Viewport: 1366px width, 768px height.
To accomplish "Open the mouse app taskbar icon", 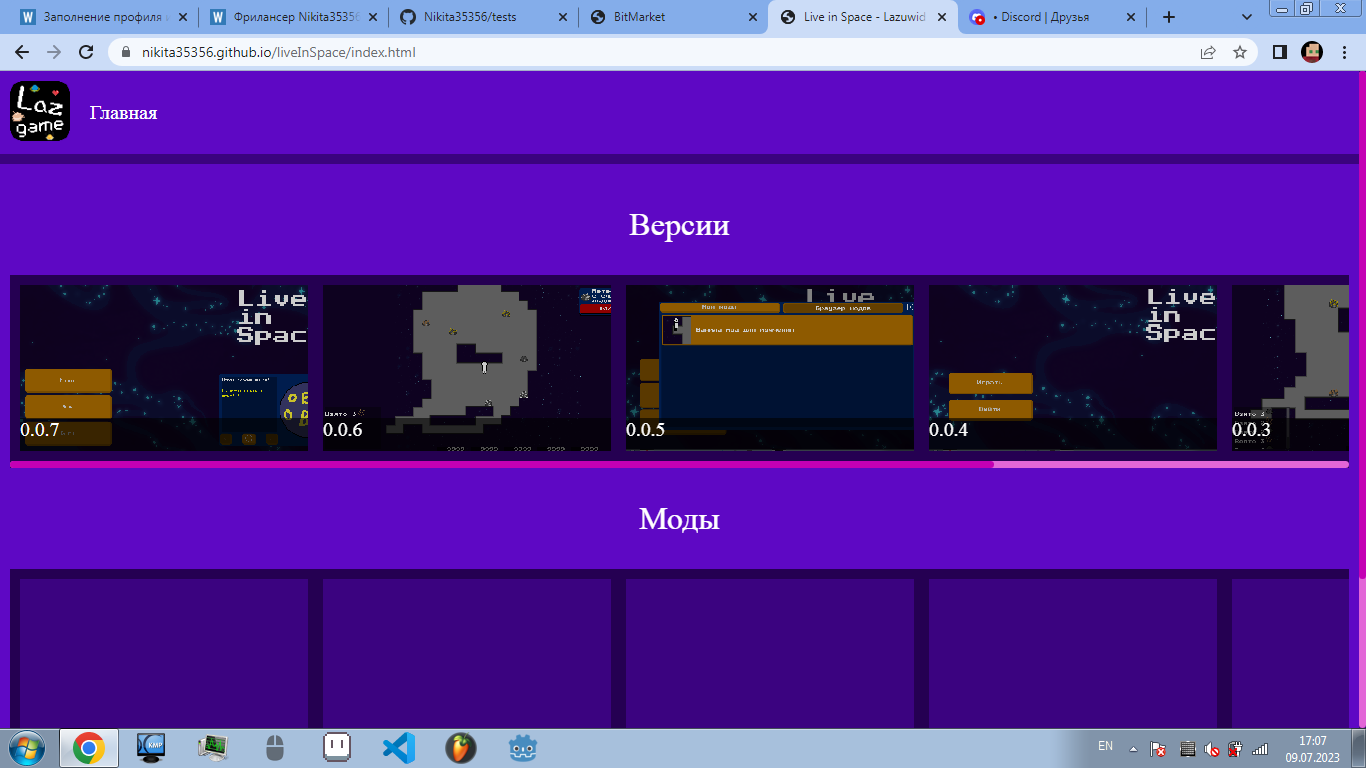I will coord(275,748).
